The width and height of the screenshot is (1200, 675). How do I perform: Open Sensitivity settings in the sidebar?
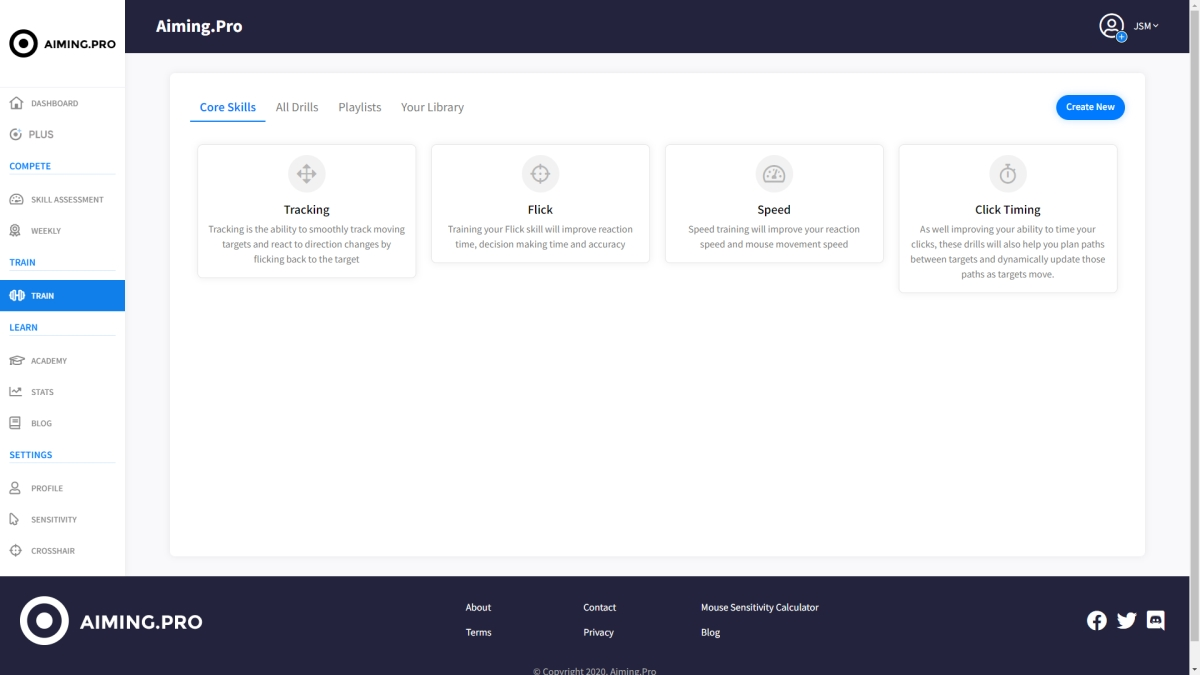click(x=53, y=520)
